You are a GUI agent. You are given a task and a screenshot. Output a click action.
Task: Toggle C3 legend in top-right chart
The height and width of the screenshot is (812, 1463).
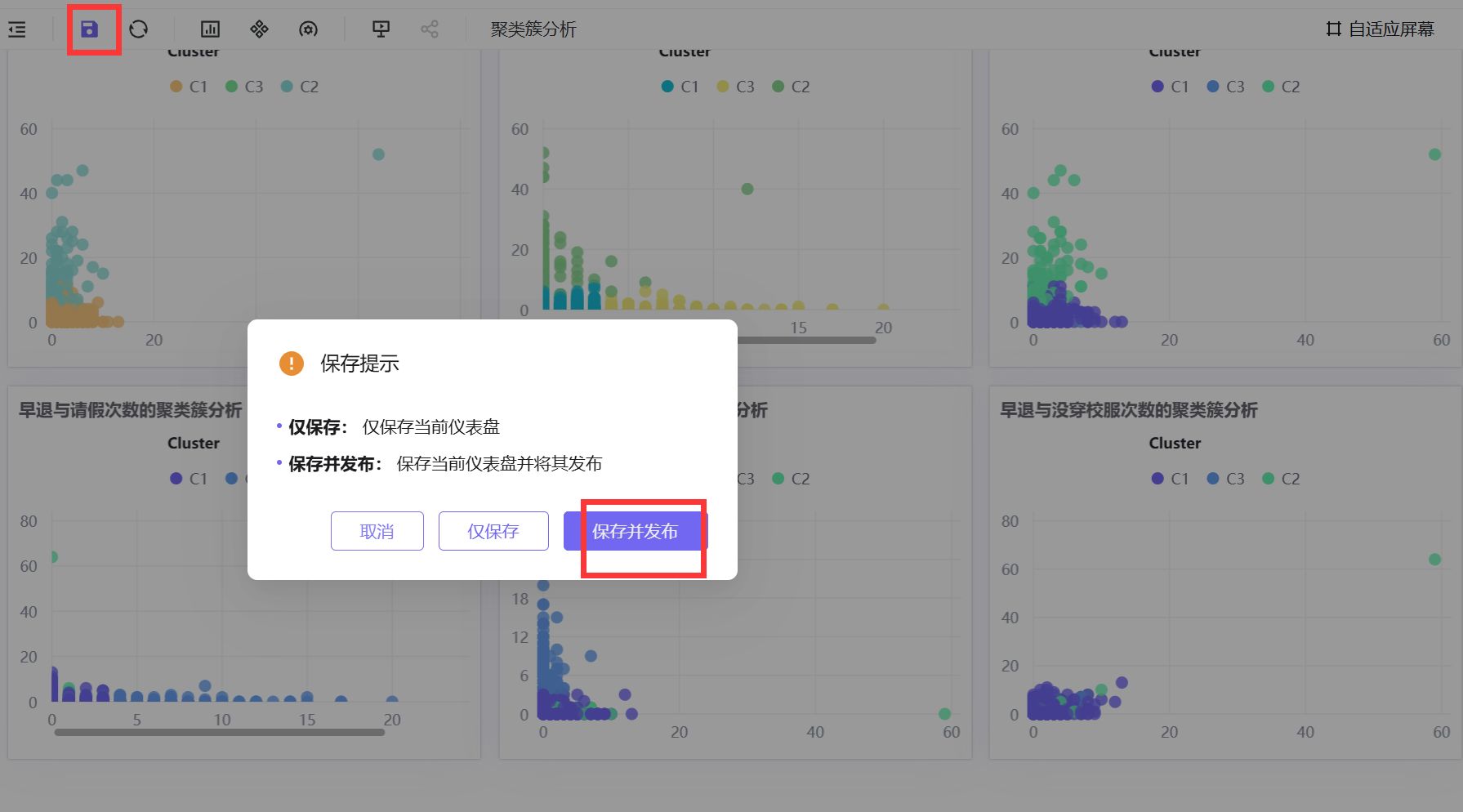coord(1226,87)
